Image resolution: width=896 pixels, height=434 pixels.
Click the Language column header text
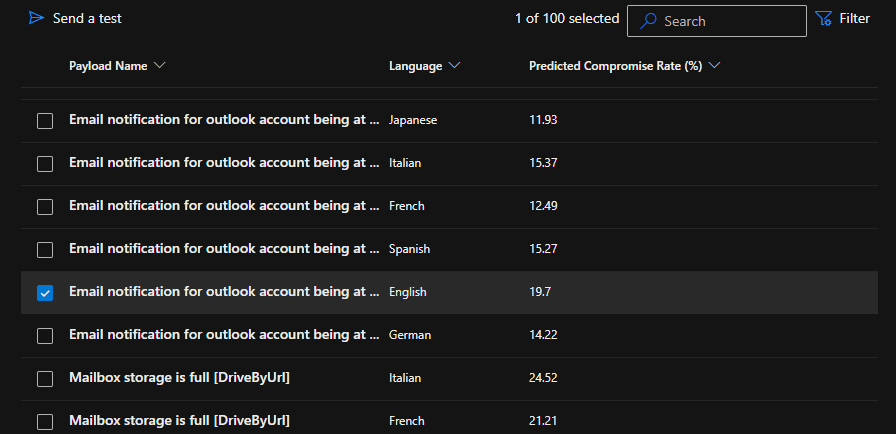(x=415, y=66)
